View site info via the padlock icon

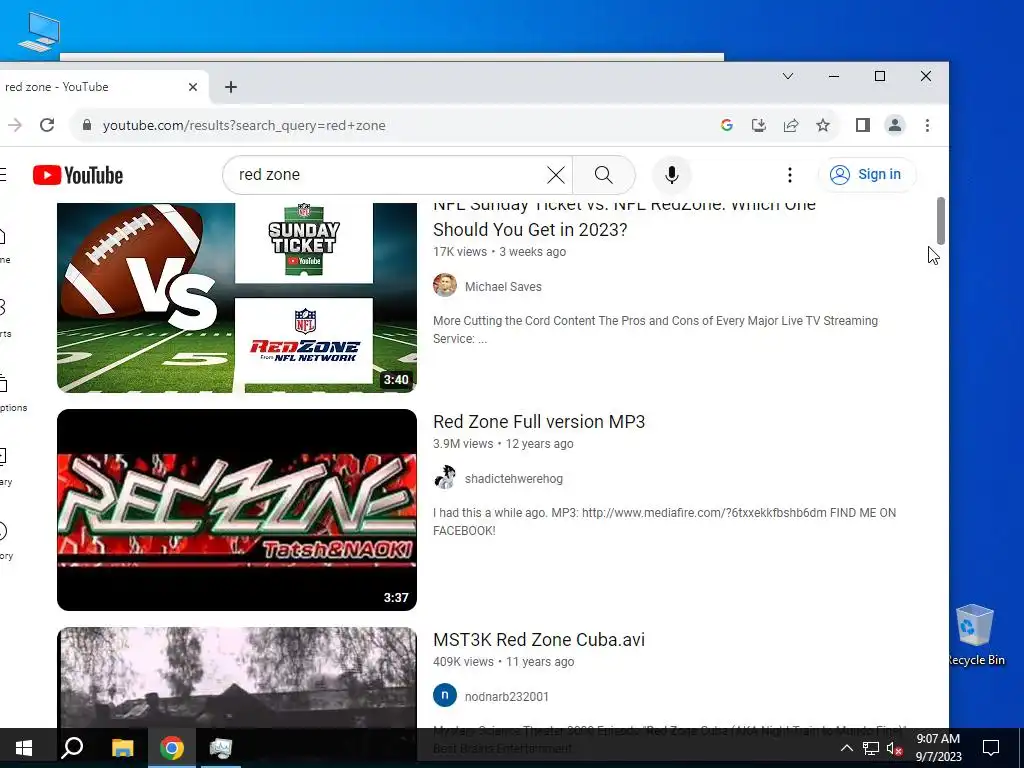point(87,125)
